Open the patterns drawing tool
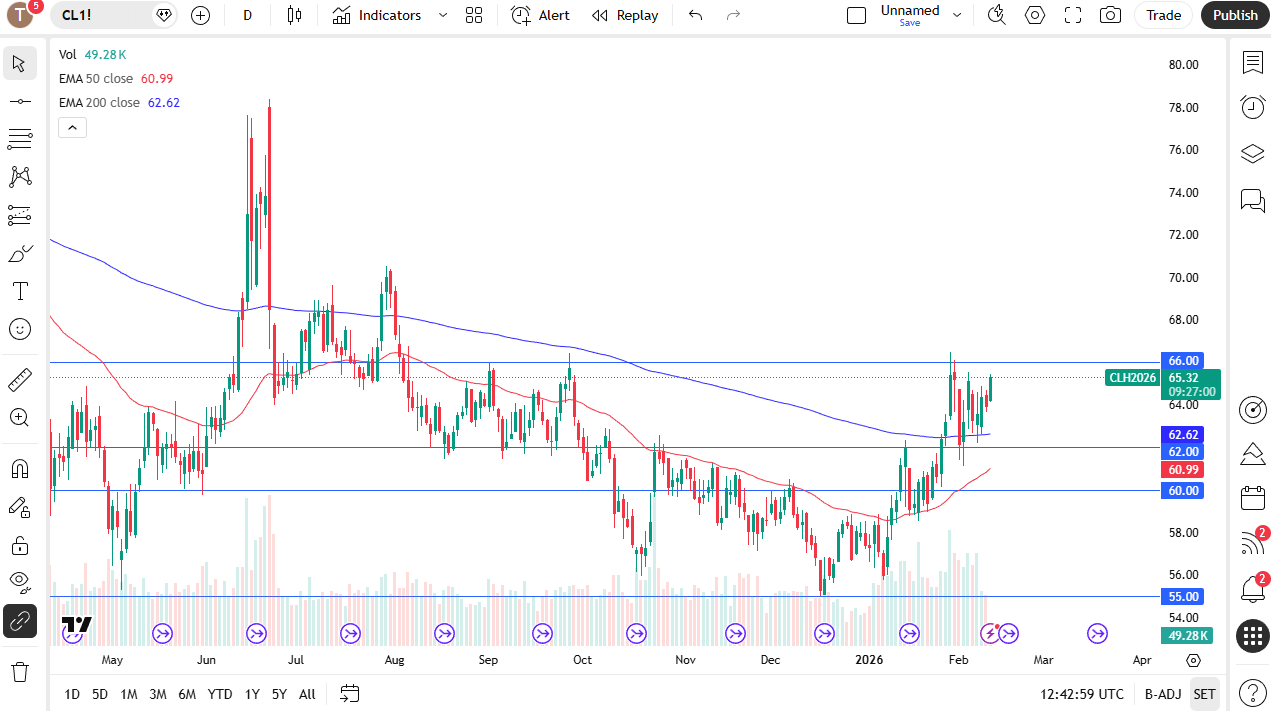This screenshot has width=1271, height=711. (19, 177)
